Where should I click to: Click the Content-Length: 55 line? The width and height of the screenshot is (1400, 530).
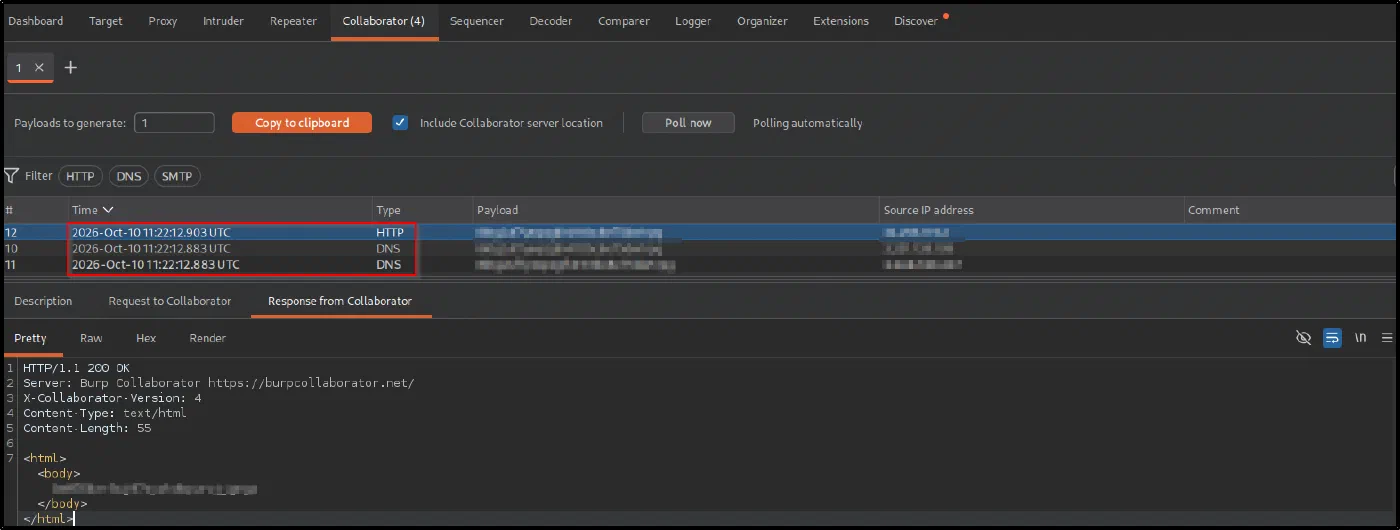[x=87, y=428]
